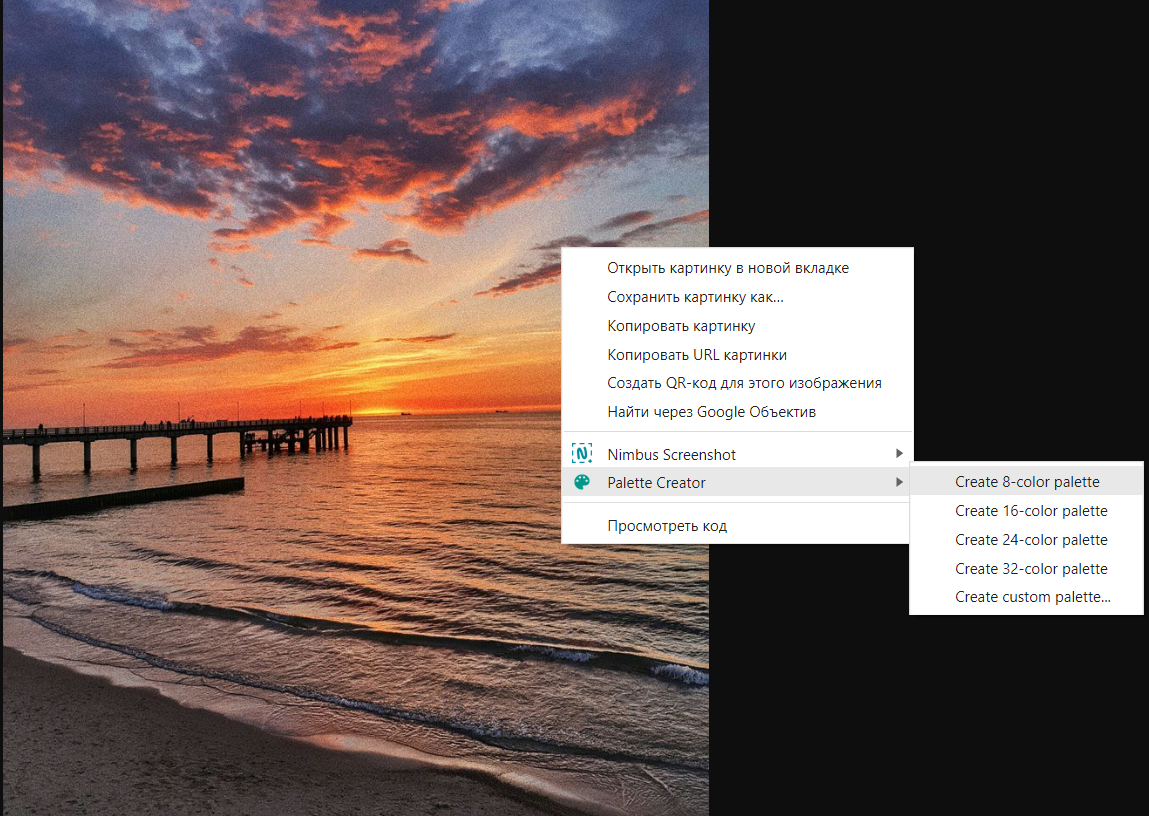This screenshot has height=816, width=1149.
Task: Expand the Nimbus Screenshot submenu arrow
Action: 900,454
